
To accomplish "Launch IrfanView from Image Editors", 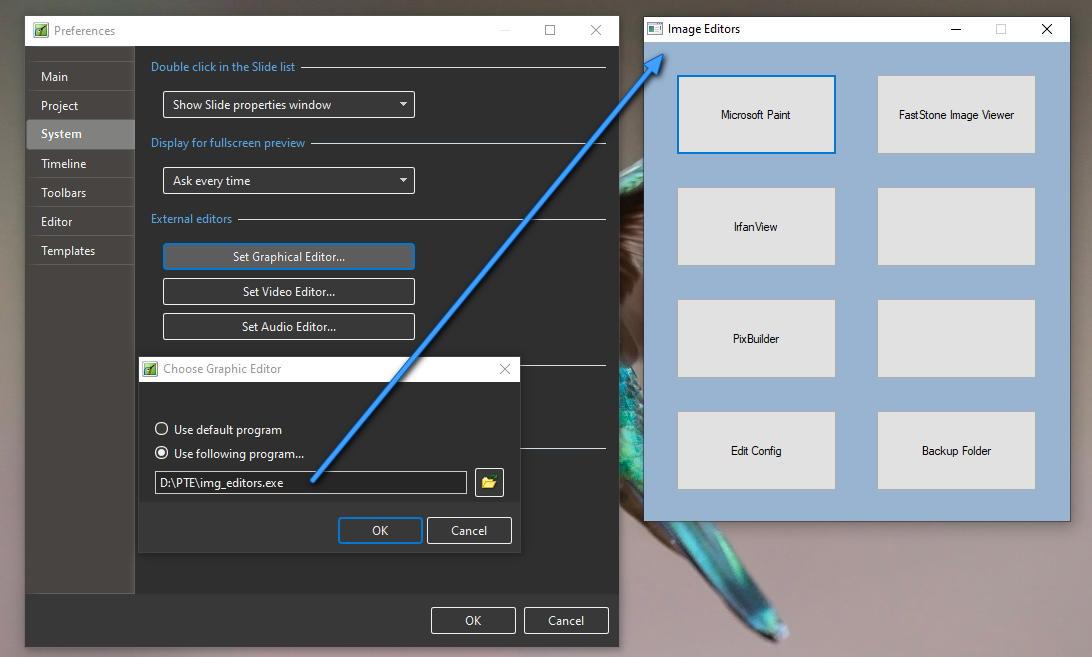I will pyautogui.click(x=756, y=226).
